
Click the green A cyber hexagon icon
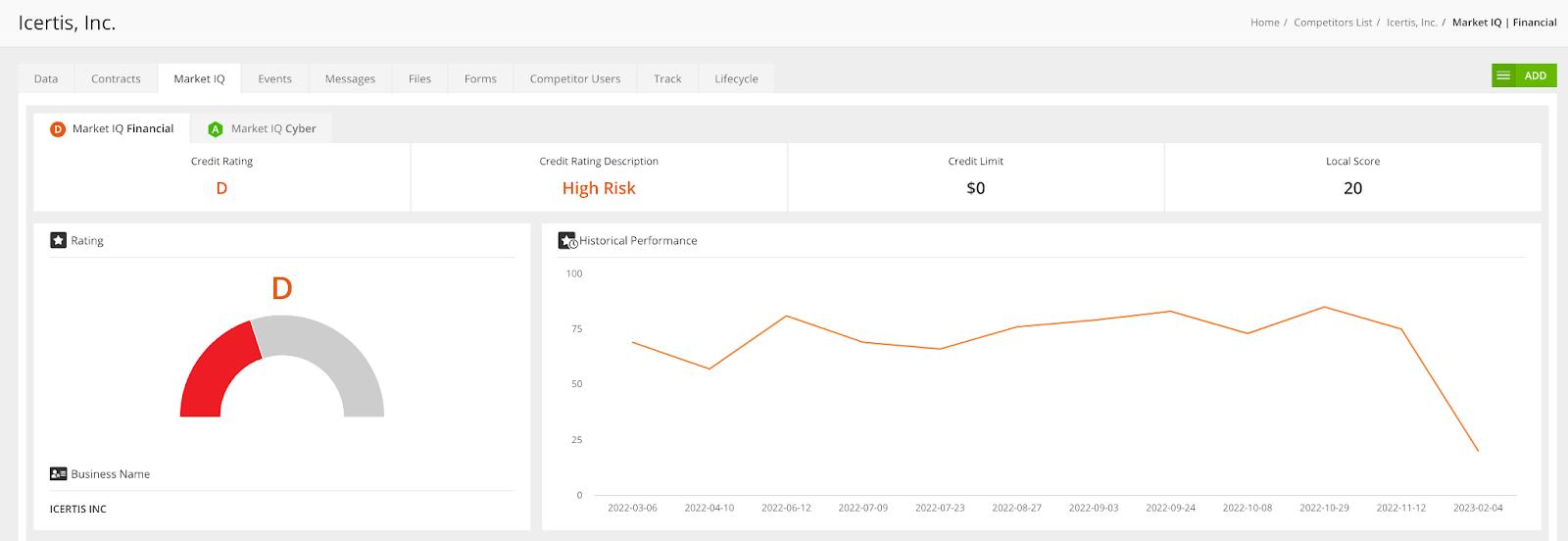pos(216,129)
